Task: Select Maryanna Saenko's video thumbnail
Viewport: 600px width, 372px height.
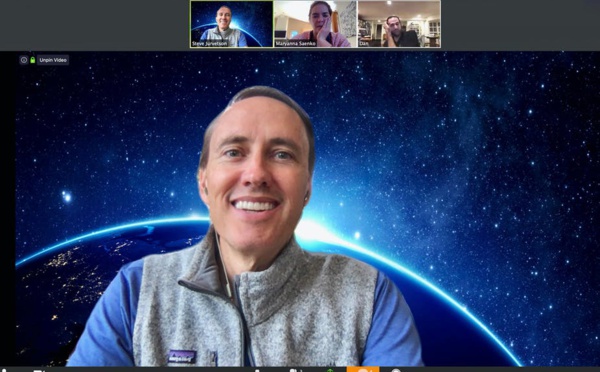Action: point(315,24)
